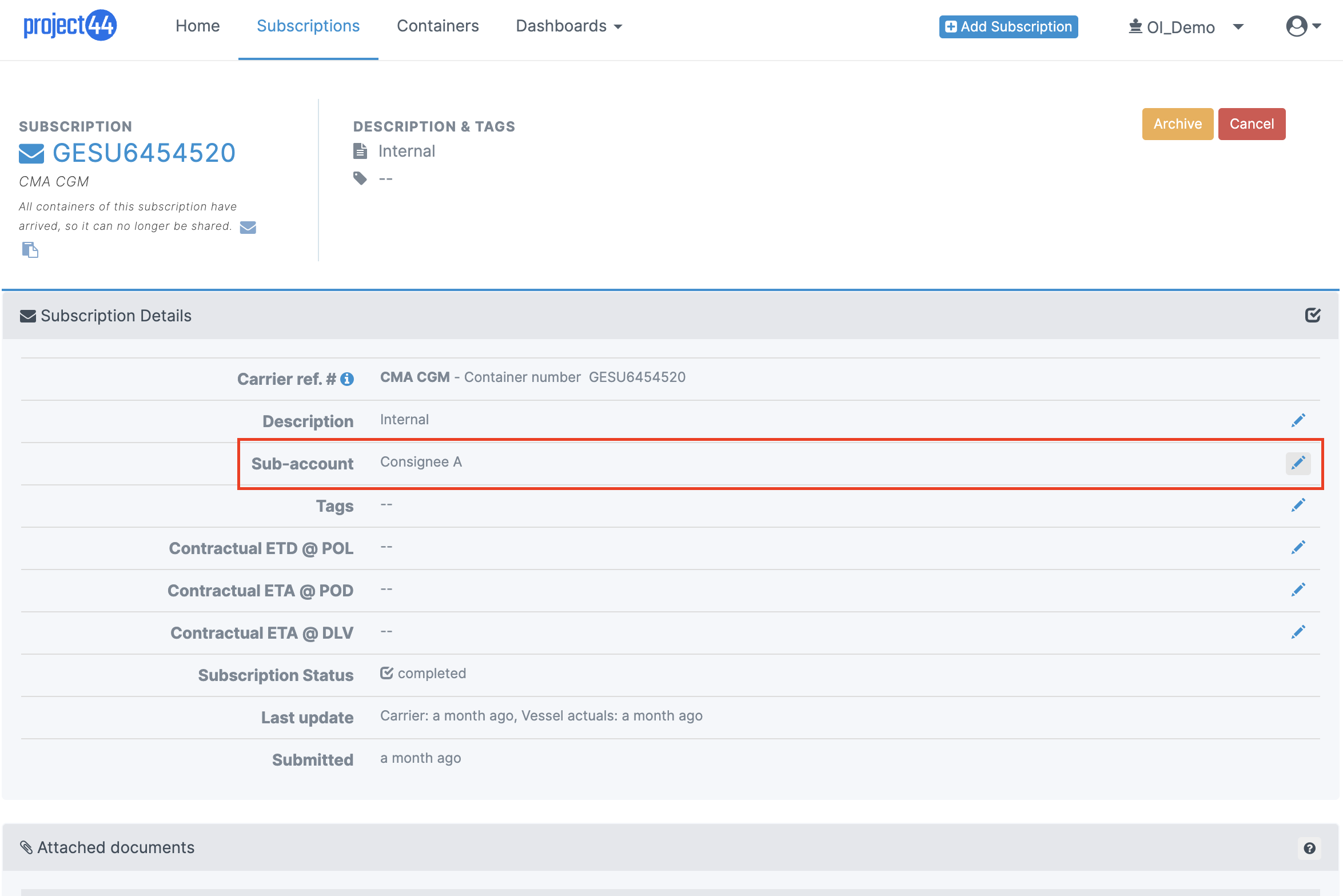The width and height of the screenshot is (1343, 896).
Task: Click the Carrier ref. info icon
Action: (x=347, y=379)
